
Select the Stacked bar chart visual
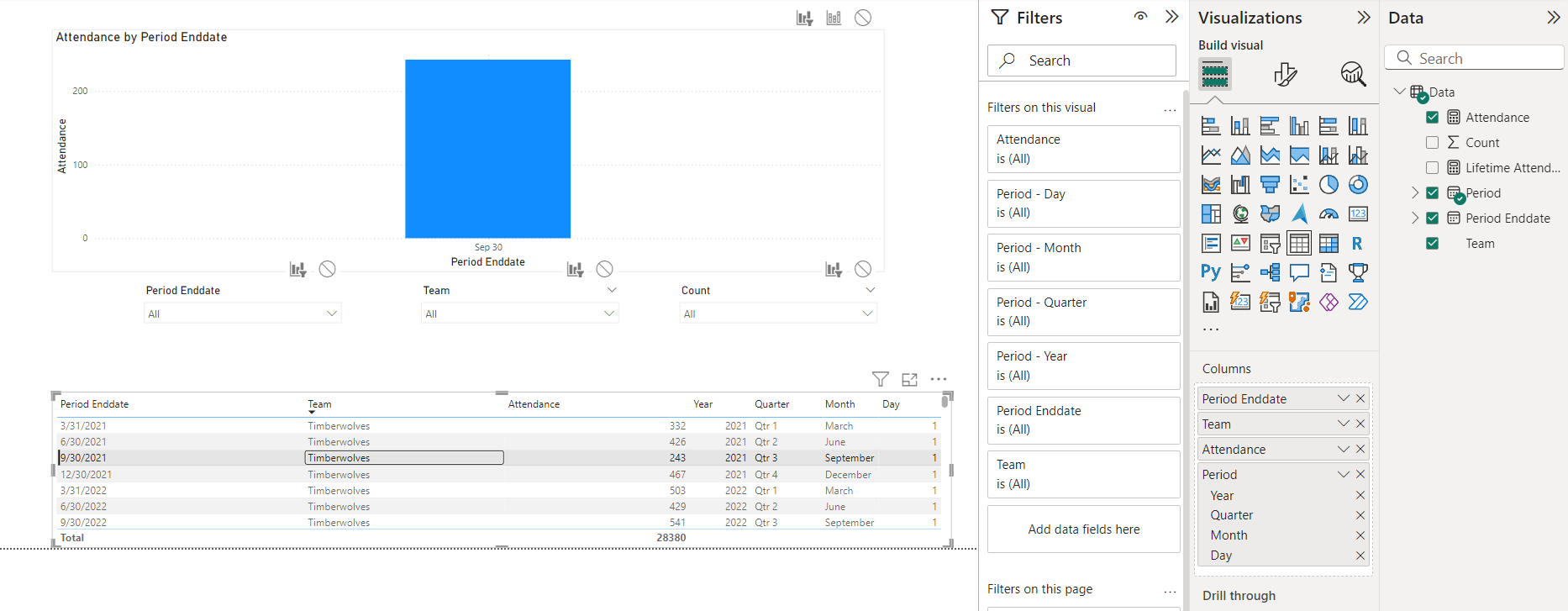click(x=1211, y=126)
